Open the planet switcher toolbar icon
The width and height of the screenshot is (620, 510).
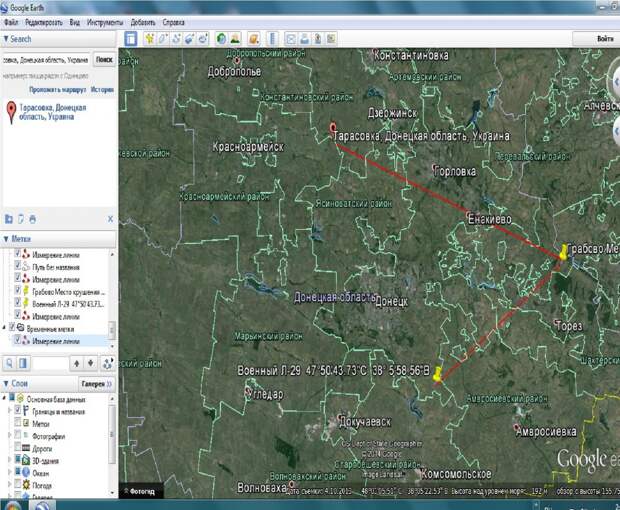tap(253, 39)
